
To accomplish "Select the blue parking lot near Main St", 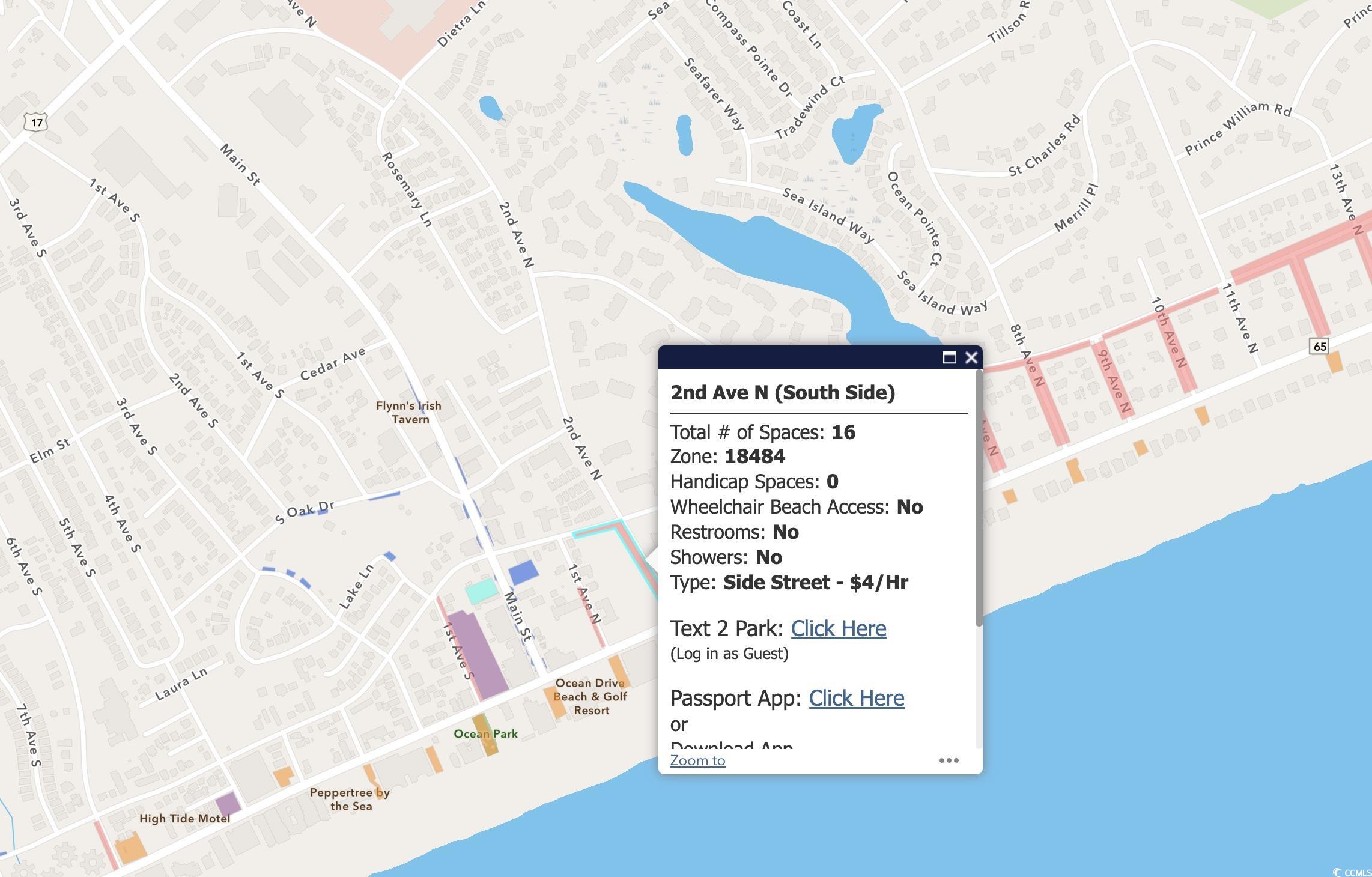I will click(523, 572).
